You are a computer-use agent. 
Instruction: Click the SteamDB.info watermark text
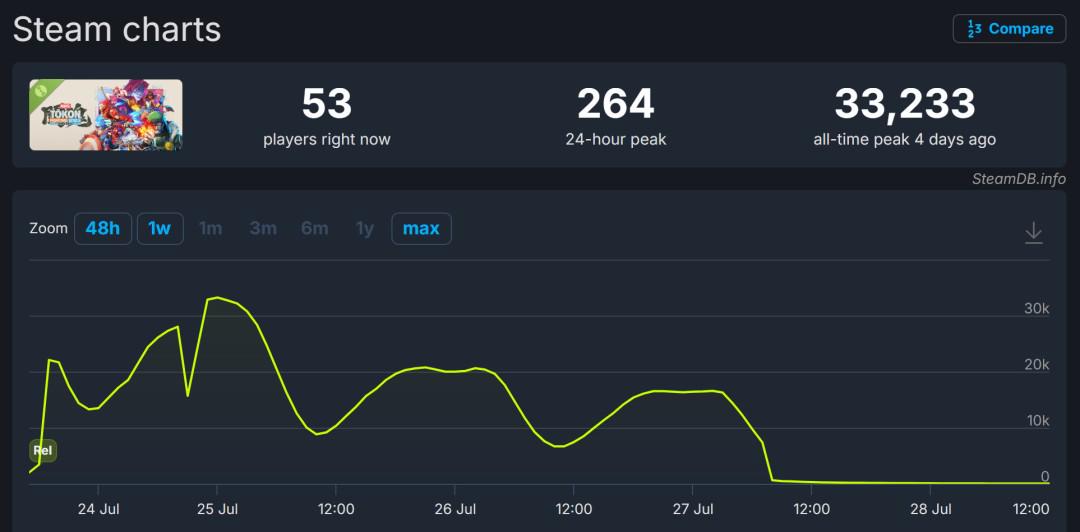click(x=1019, y=178)
